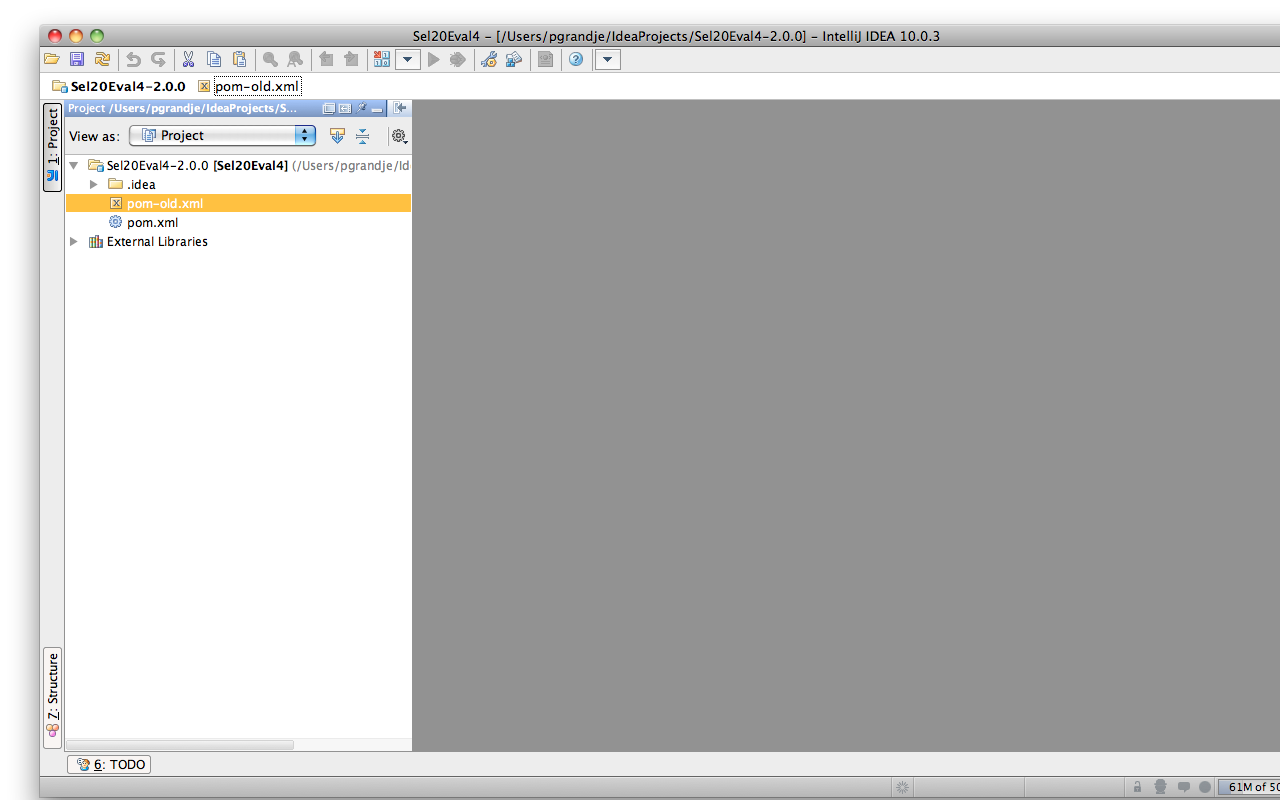The width and height of the screenshot is (1280, 800).
Task: Click the speech bubble status icon
Action: [x=1184, y=787]
